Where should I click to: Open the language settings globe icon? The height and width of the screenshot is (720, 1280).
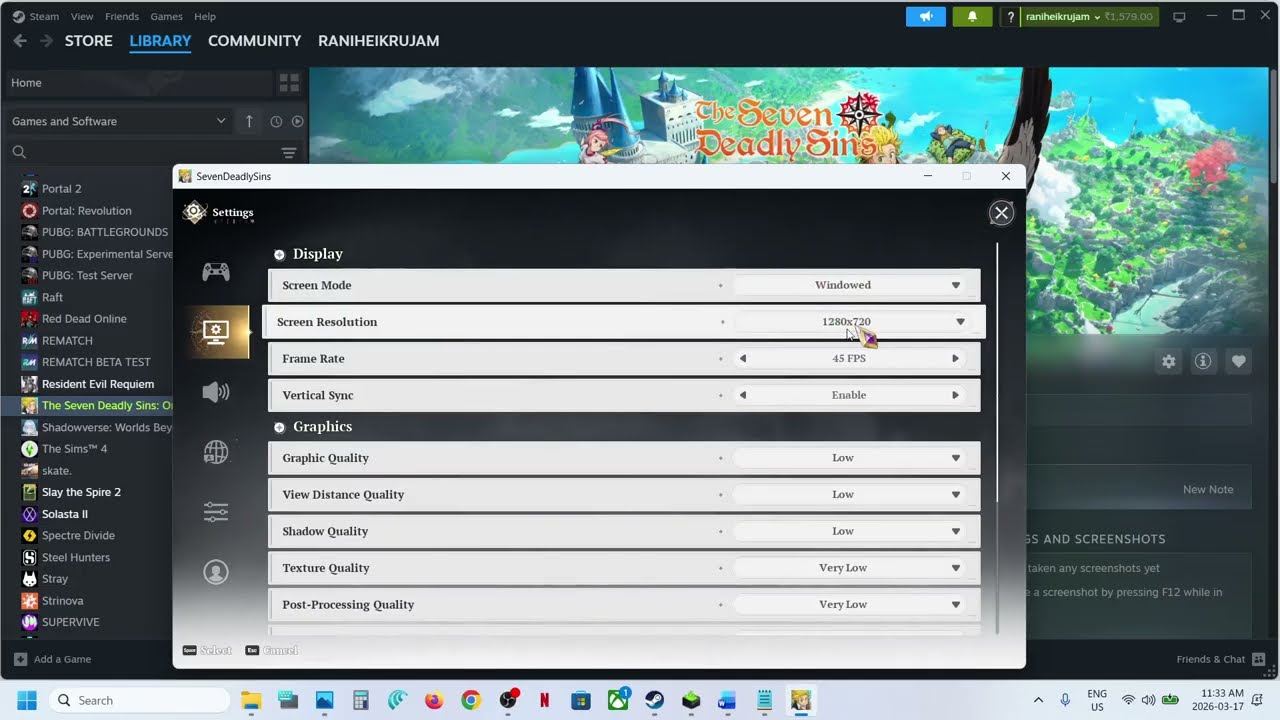216,452
